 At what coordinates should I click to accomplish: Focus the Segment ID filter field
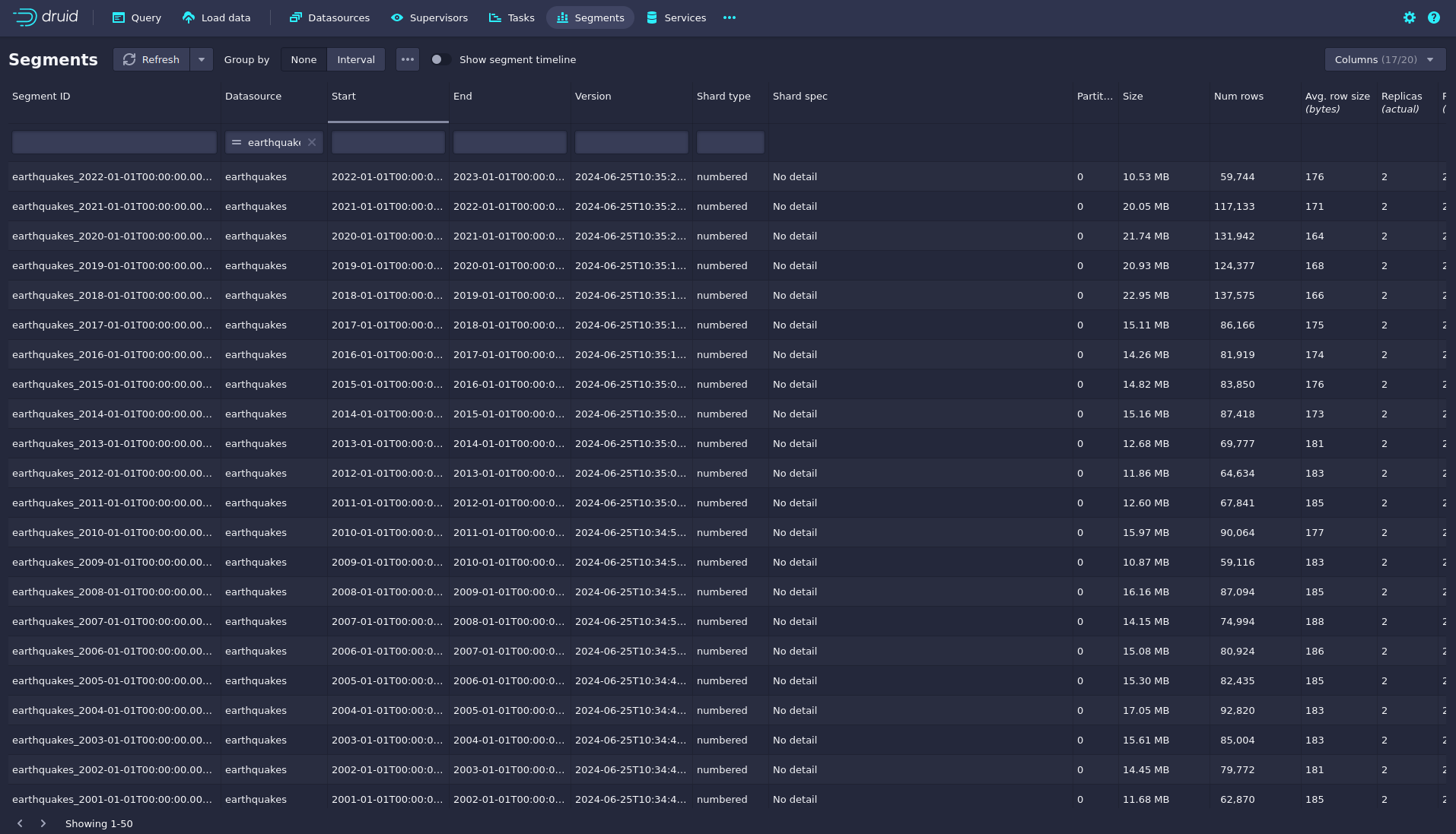point(114,142)
